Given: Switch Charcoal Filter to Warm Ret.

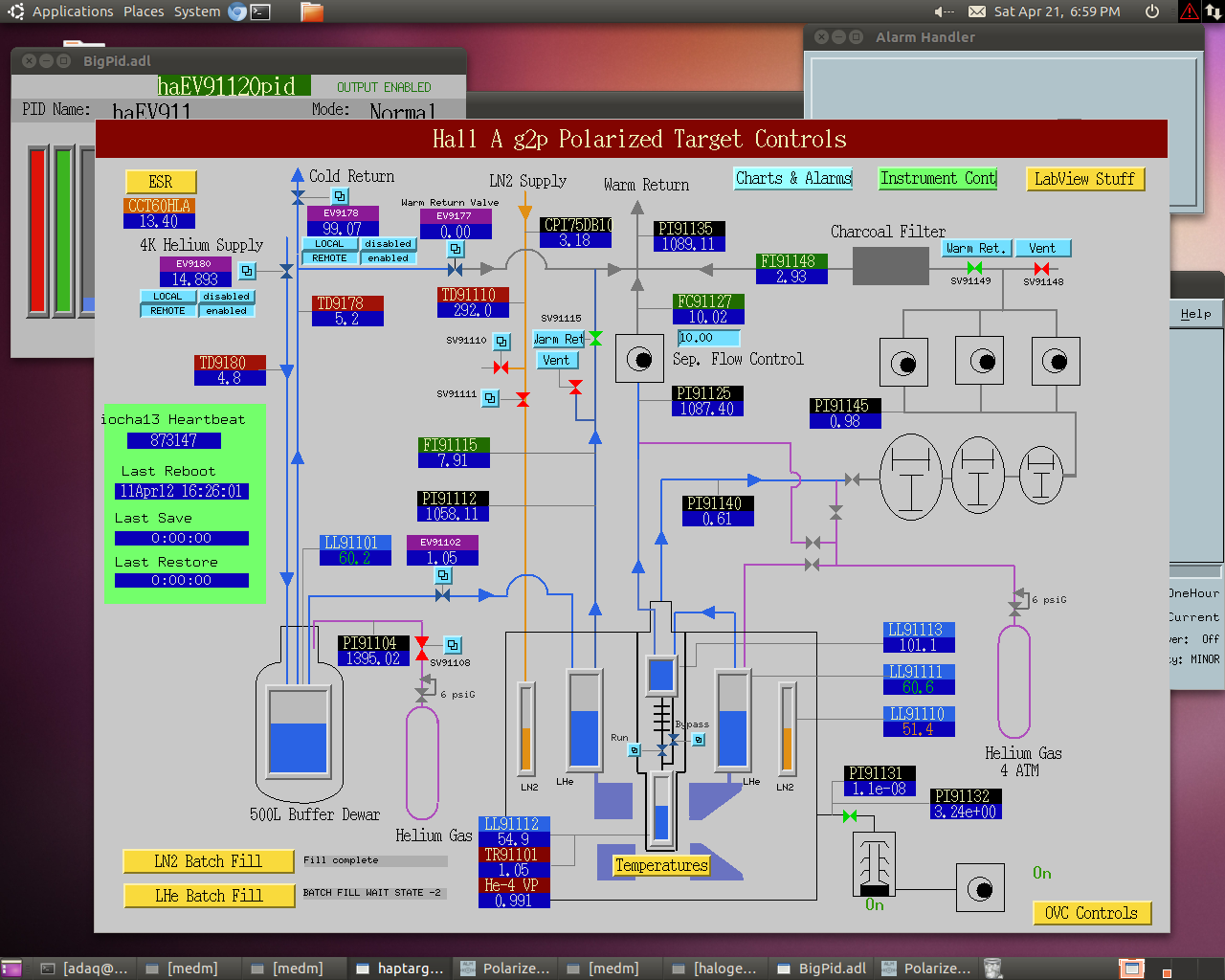Looking at the screenshot, I should [x=975, y=248].
